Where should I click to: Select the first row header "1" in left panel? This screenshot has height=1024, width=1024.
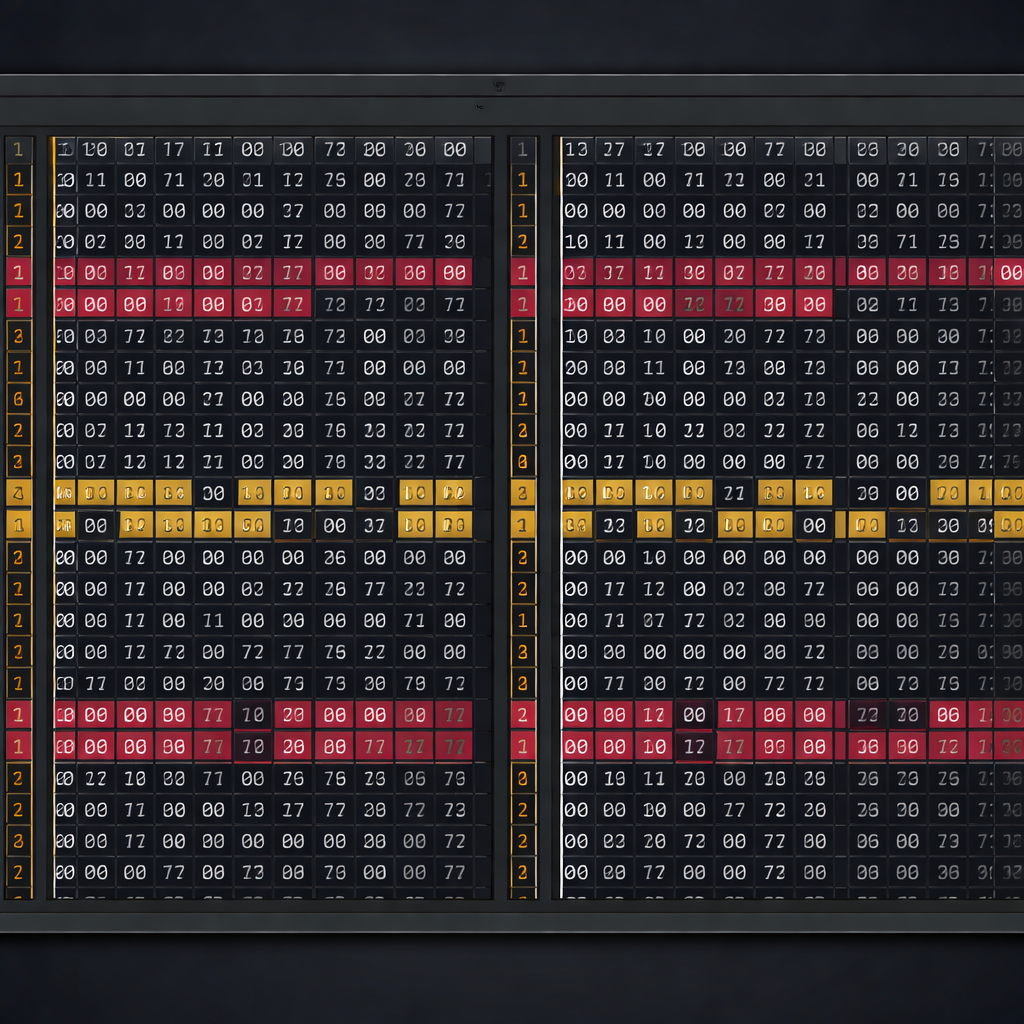[19, 150]
